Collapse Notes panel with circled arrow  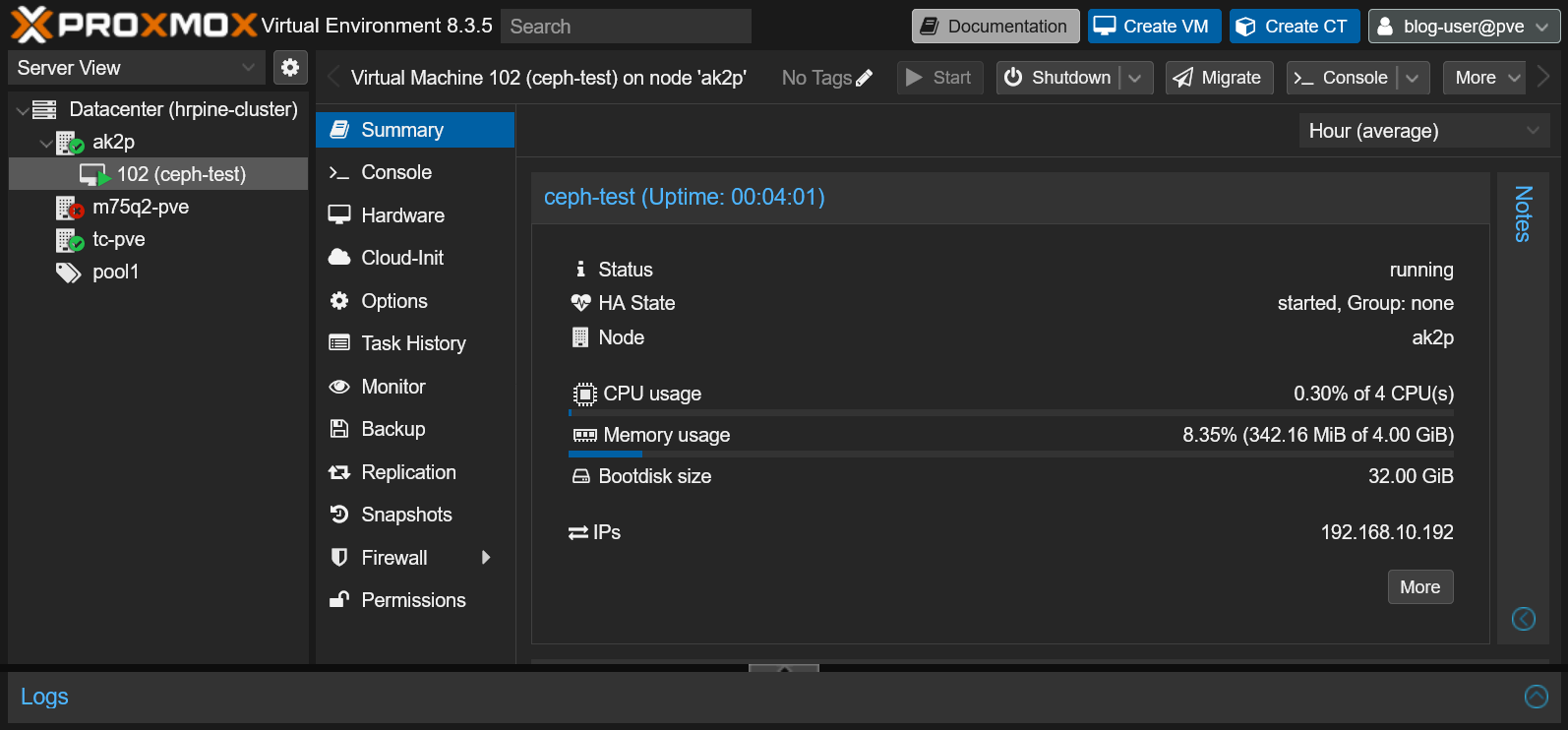pyautogui.click(x=1523, y=619)
